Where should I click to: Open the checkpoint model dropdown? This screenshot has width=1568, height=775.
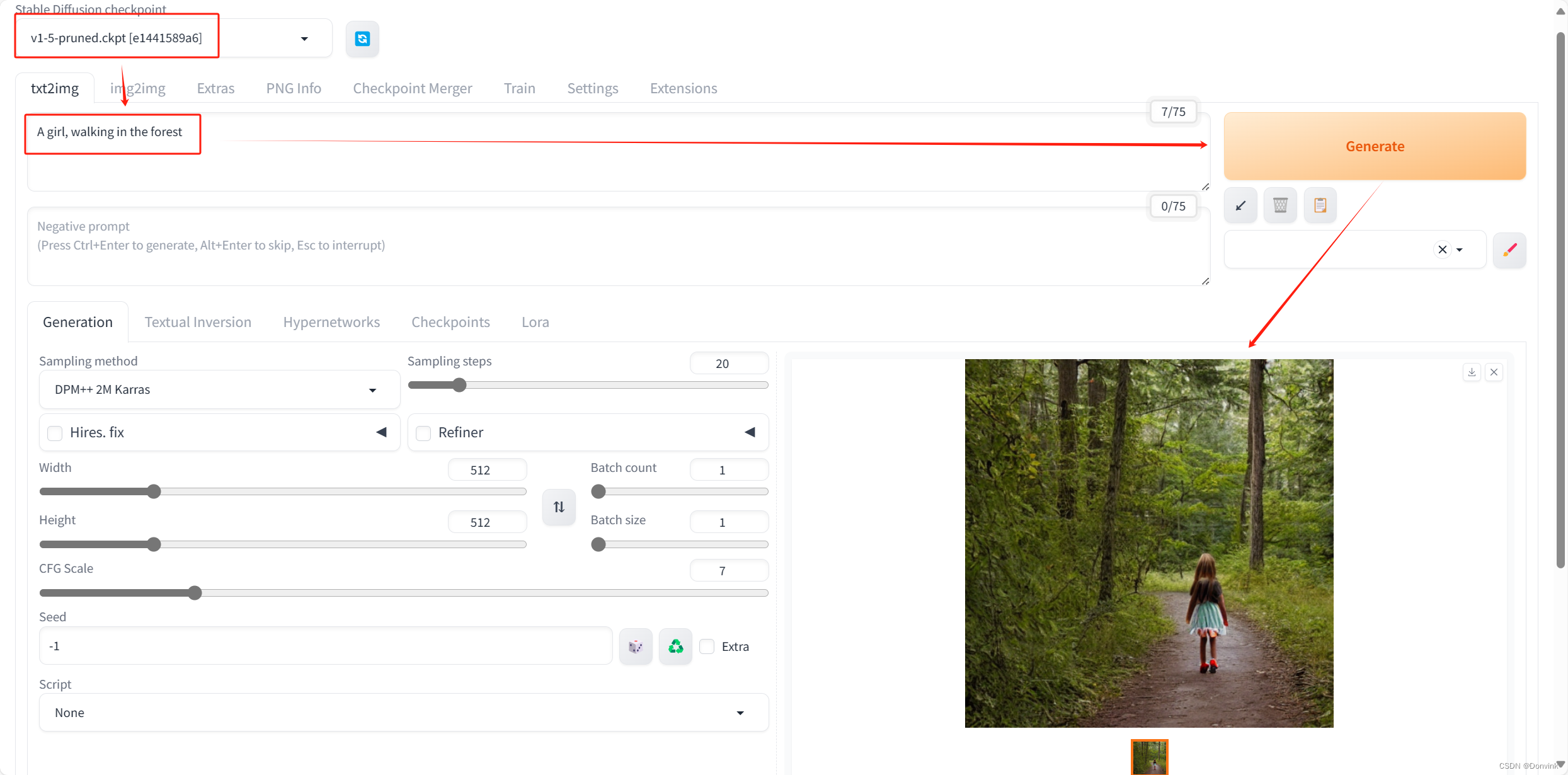click(x=173, y=38)
